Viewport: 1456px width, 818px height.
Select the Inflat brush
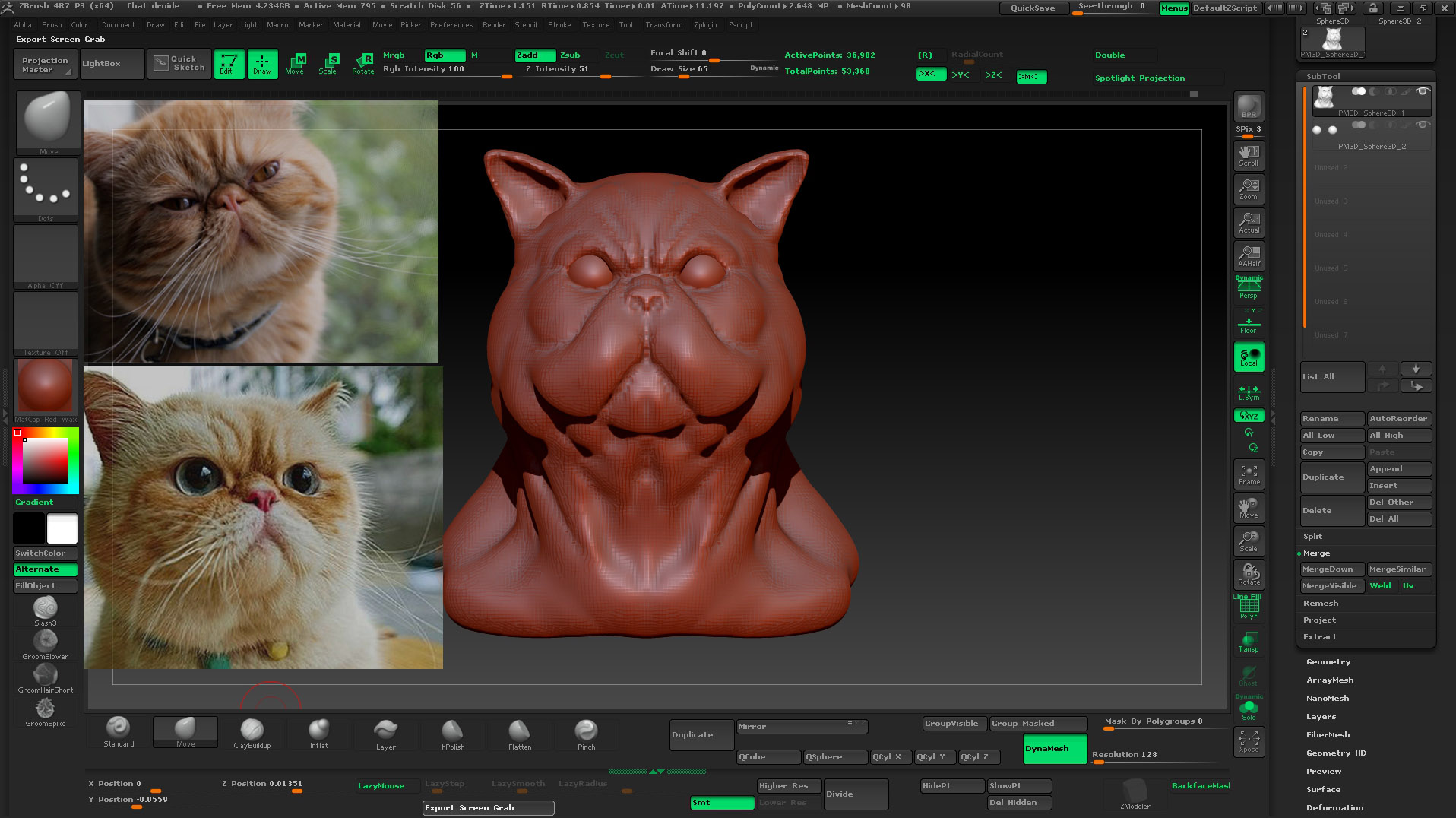(319, 732)
